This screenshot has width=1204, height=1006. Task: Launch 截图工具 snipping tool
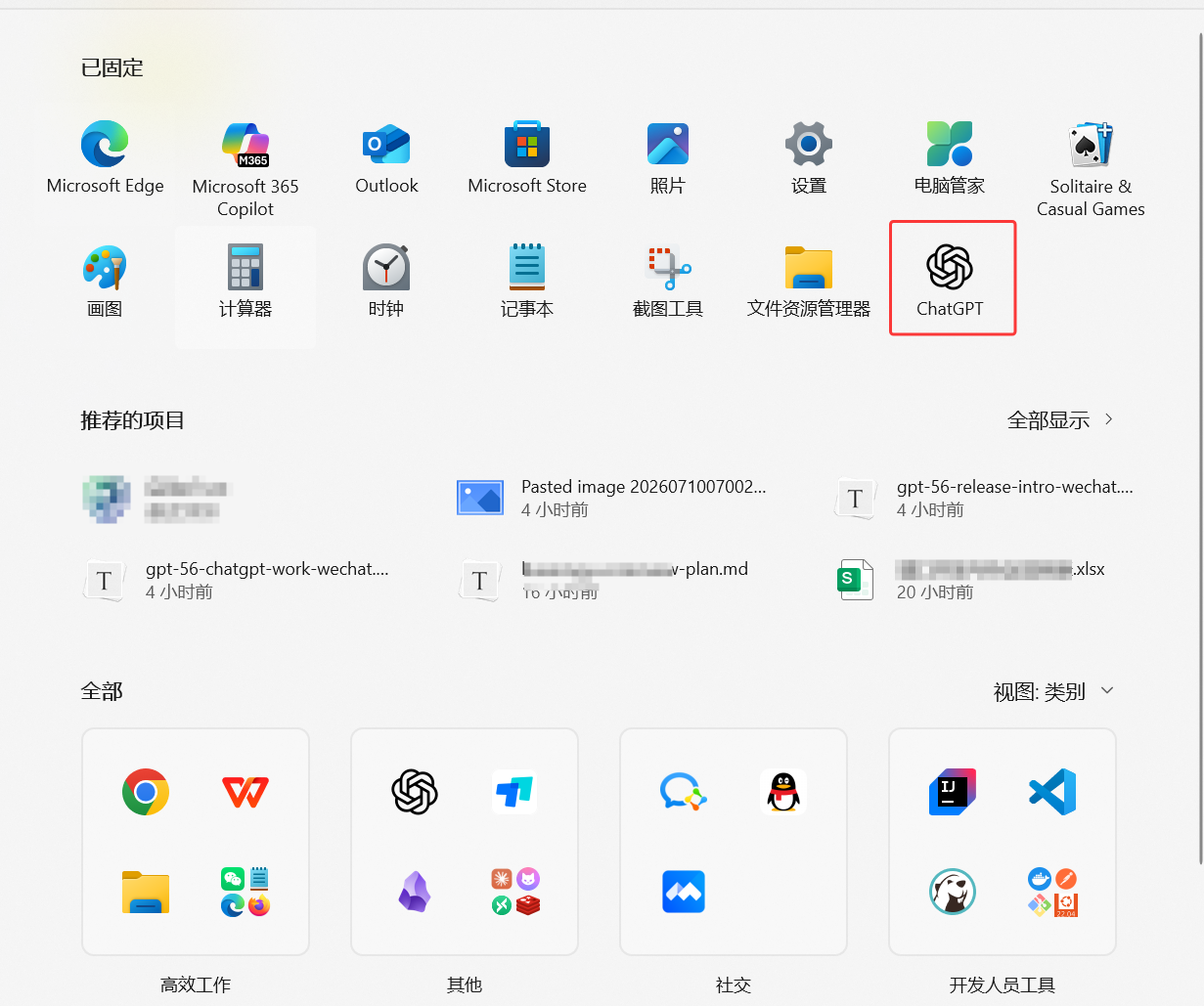668,282
